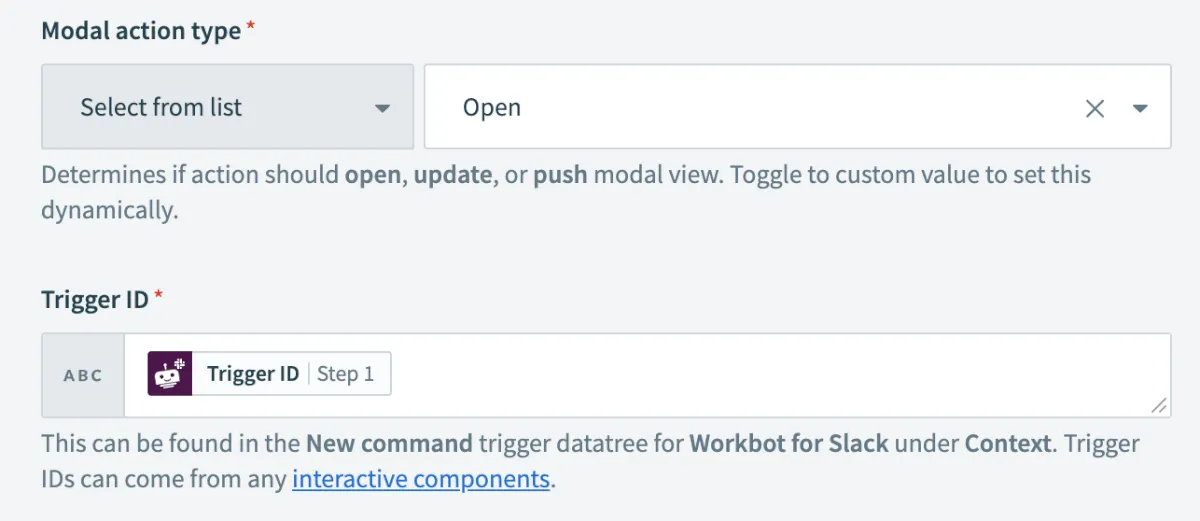Click the textarea resize handle in Trigger ID
The image size is (1200, 521).
click(1159, 405)
